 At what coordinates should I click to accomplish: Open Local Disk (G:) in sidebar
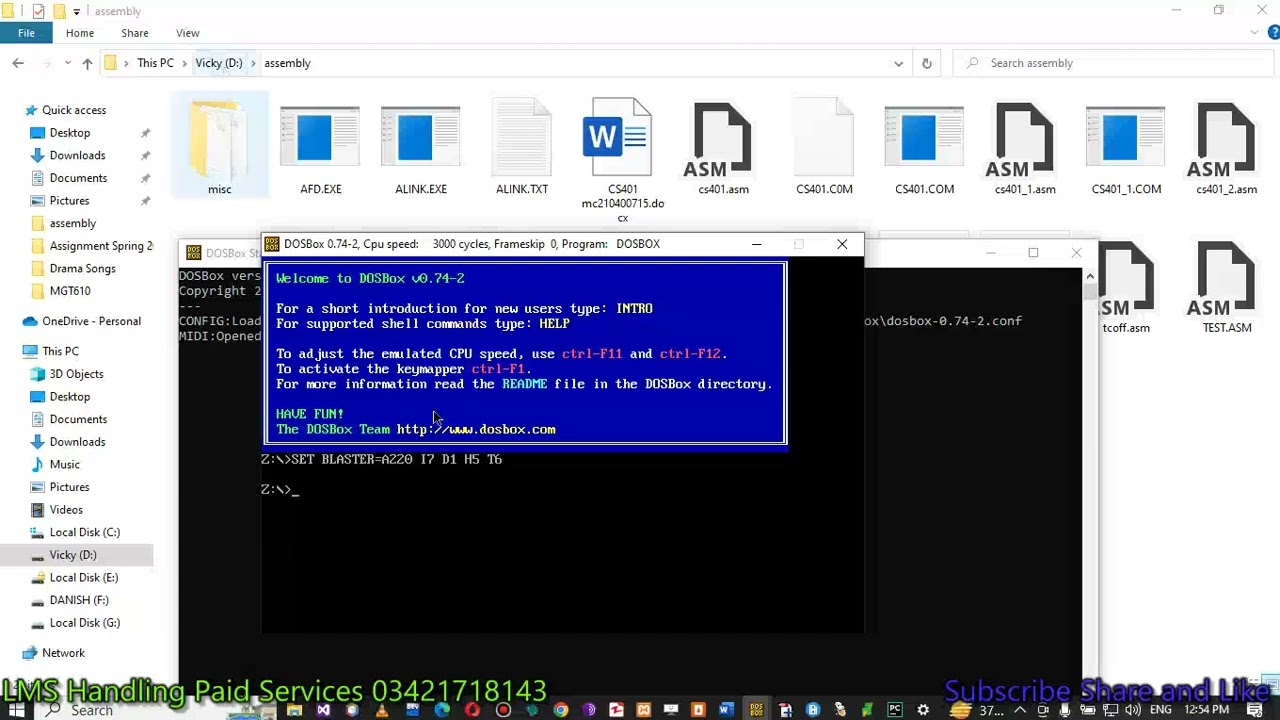click(x=84, y=622)
